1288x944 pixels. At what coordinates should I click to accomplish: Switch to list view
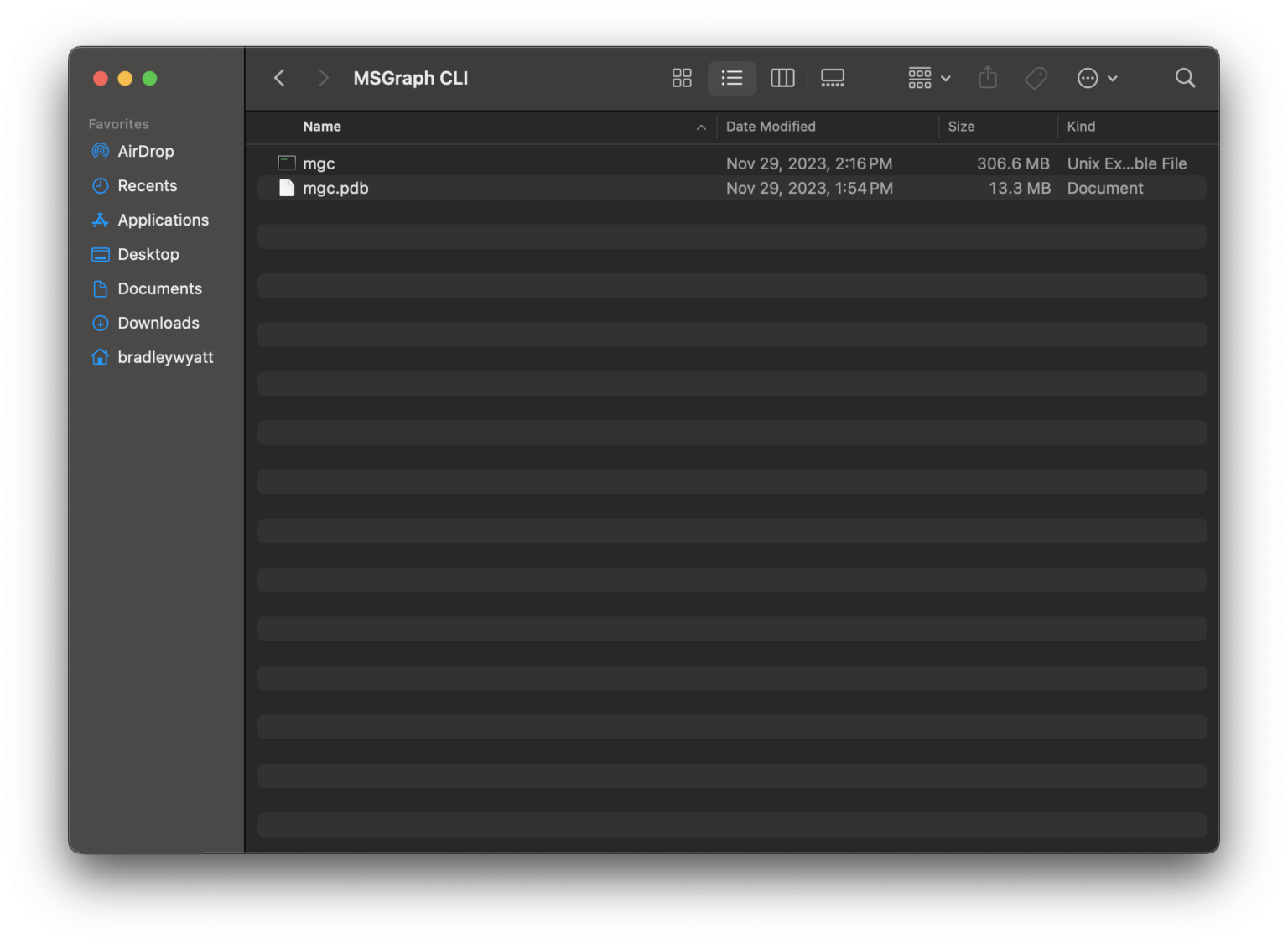(x=732, y=78)
